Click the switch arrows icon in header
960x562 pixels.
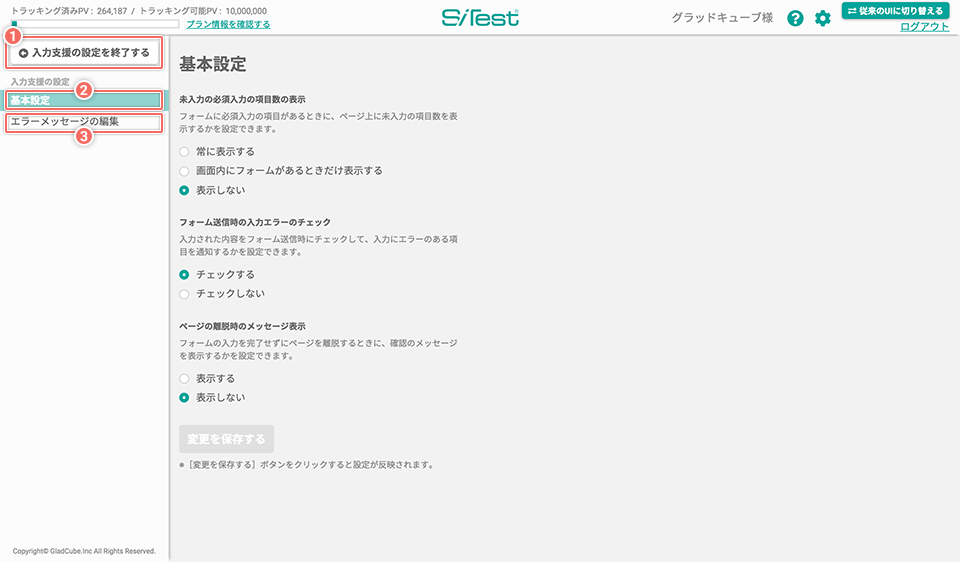(x=852, y=11)
